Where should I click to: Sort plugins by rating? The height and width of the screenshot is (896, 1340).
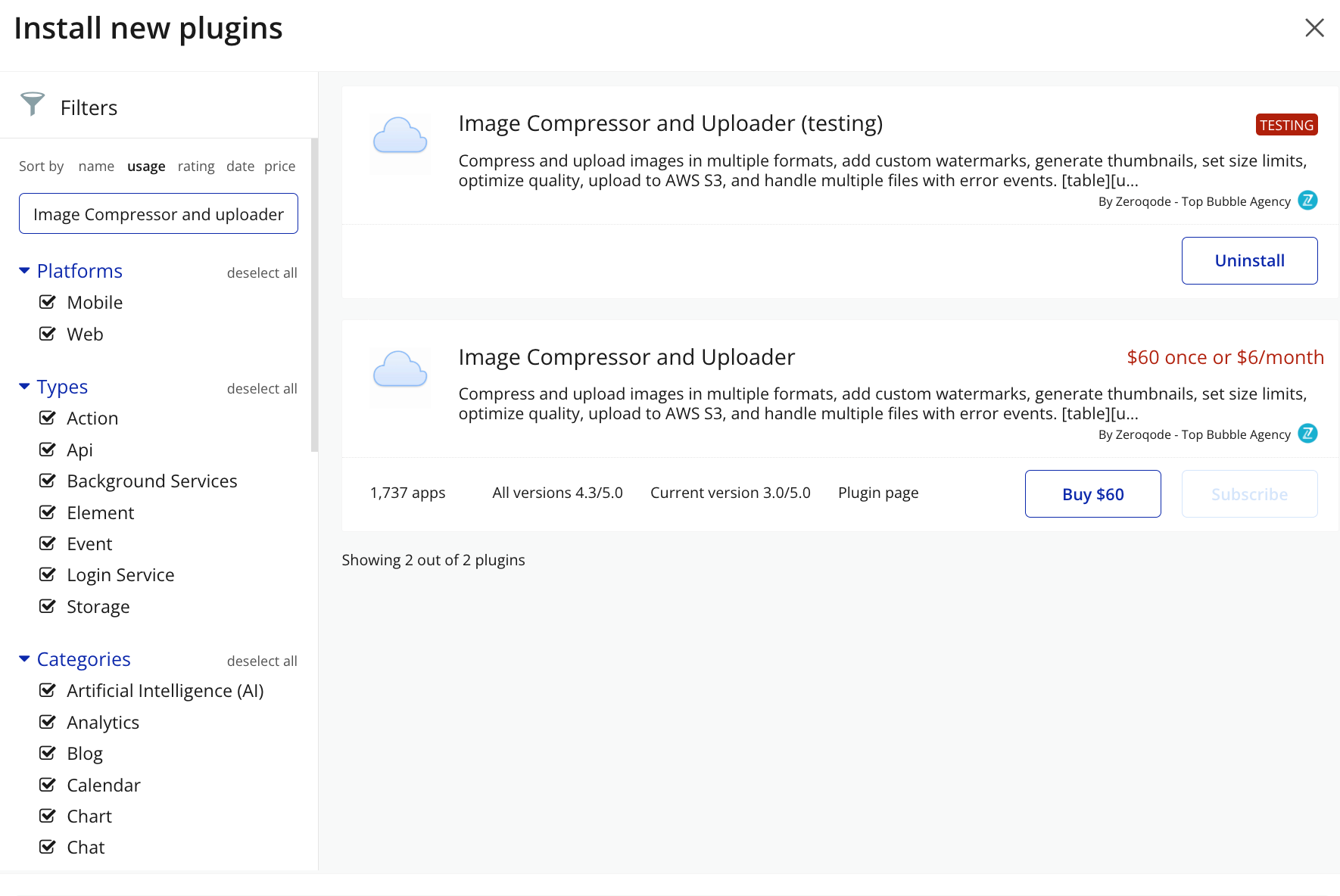196,166
